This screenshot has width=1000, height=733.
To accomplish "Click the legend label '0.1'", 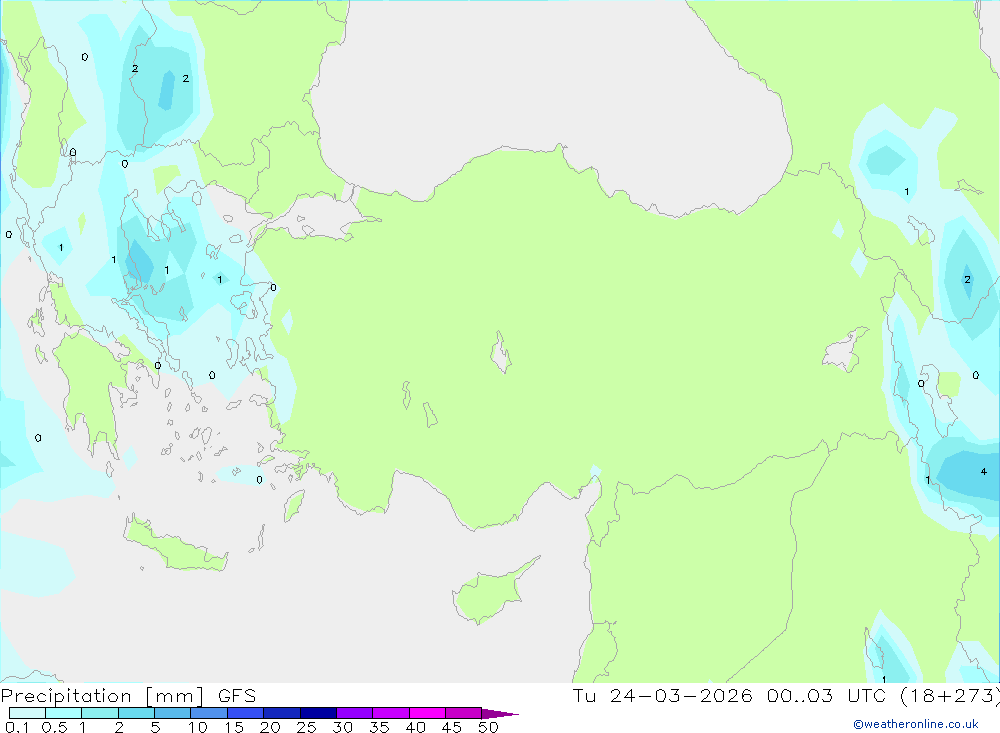I will pos(17,727).
